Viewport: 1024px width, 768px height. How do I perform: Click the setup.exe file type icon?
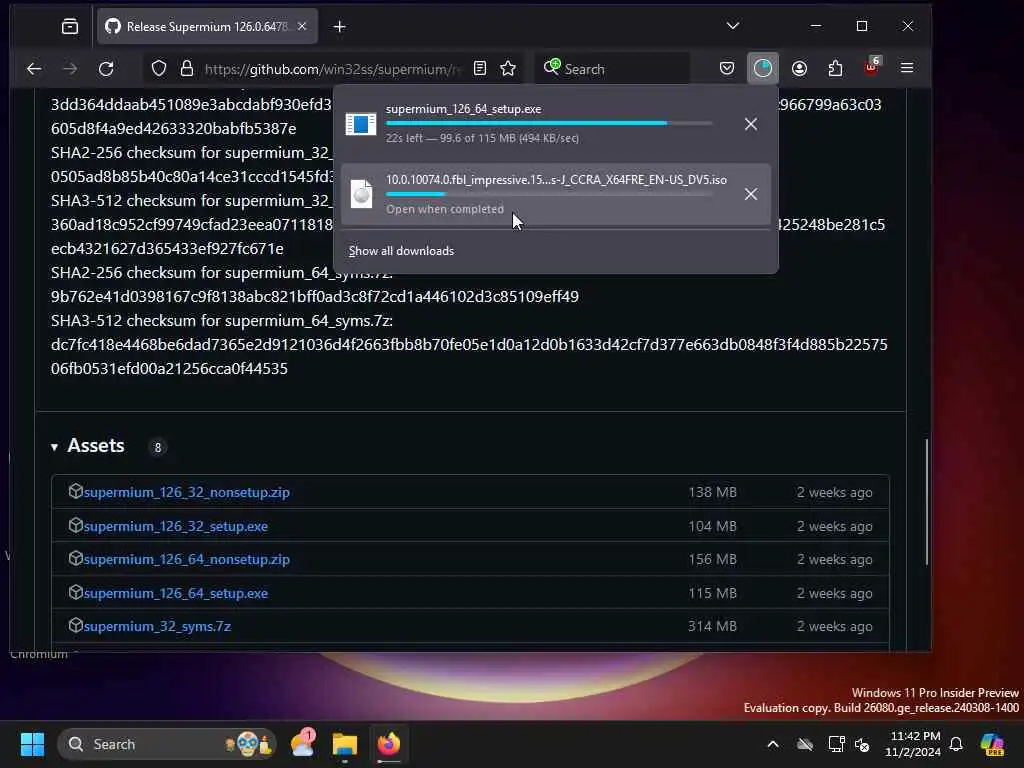[x=361, y=124]
